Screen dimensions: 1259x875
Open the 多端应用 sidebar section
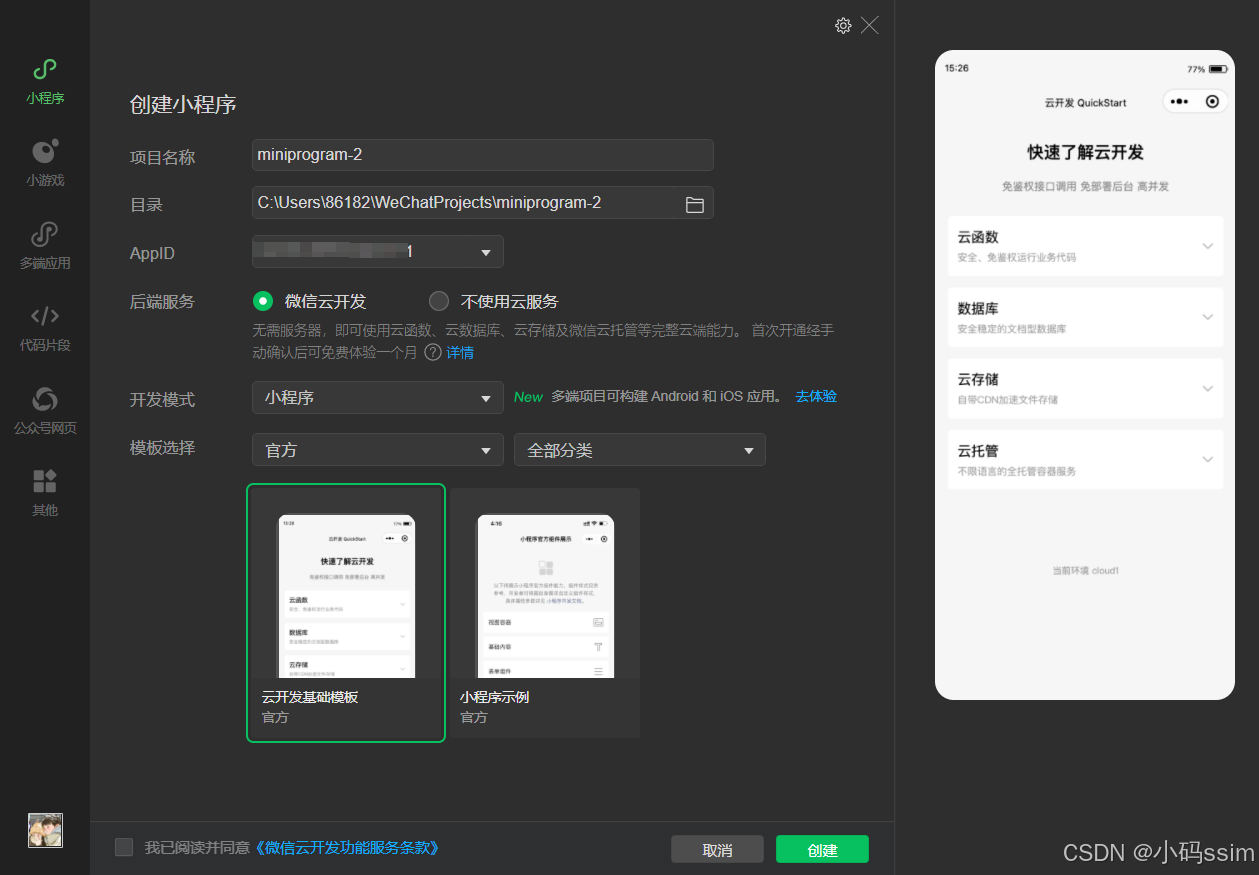click(45, 246)
